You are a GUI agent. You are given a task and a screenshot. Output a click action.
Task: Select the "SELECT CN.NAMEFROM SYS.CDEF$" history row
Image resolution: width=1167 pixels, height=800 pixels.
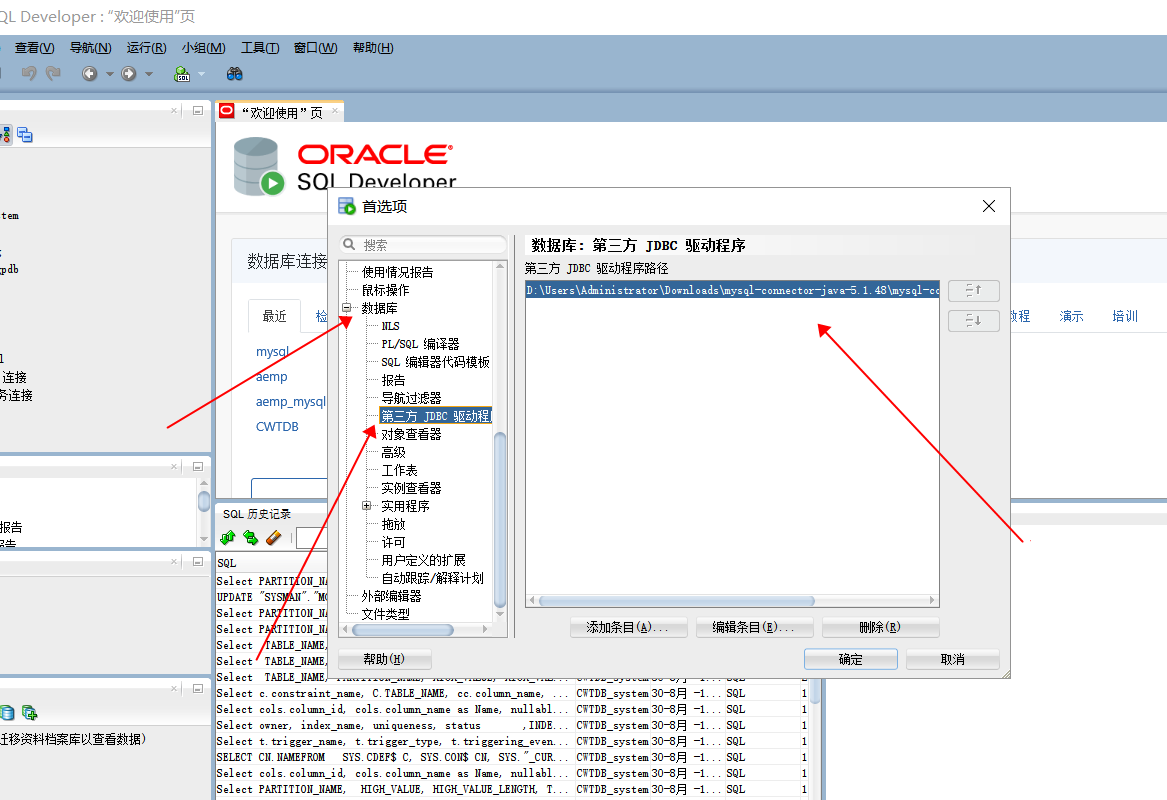(x=511, y=758)
